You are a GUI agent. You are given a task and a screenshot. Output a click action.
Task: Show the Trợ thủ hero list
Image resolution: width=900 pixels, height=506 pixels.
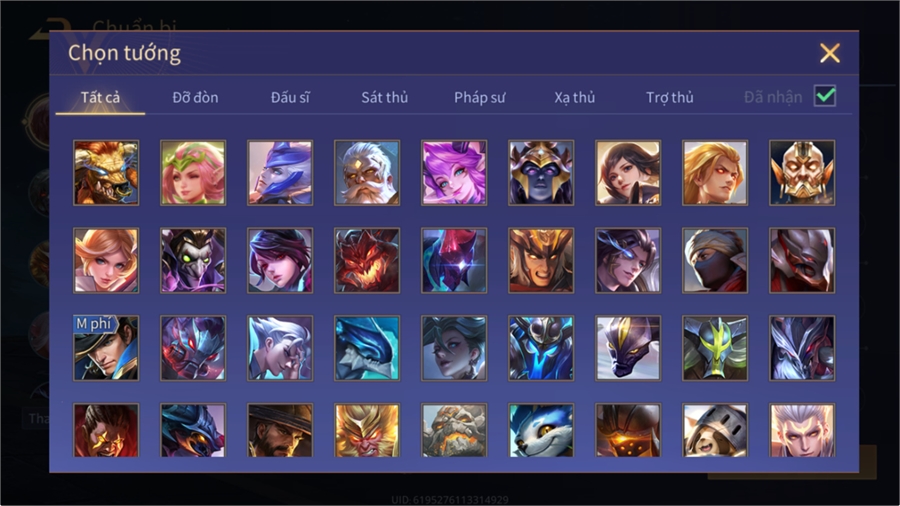click(670, 98)
